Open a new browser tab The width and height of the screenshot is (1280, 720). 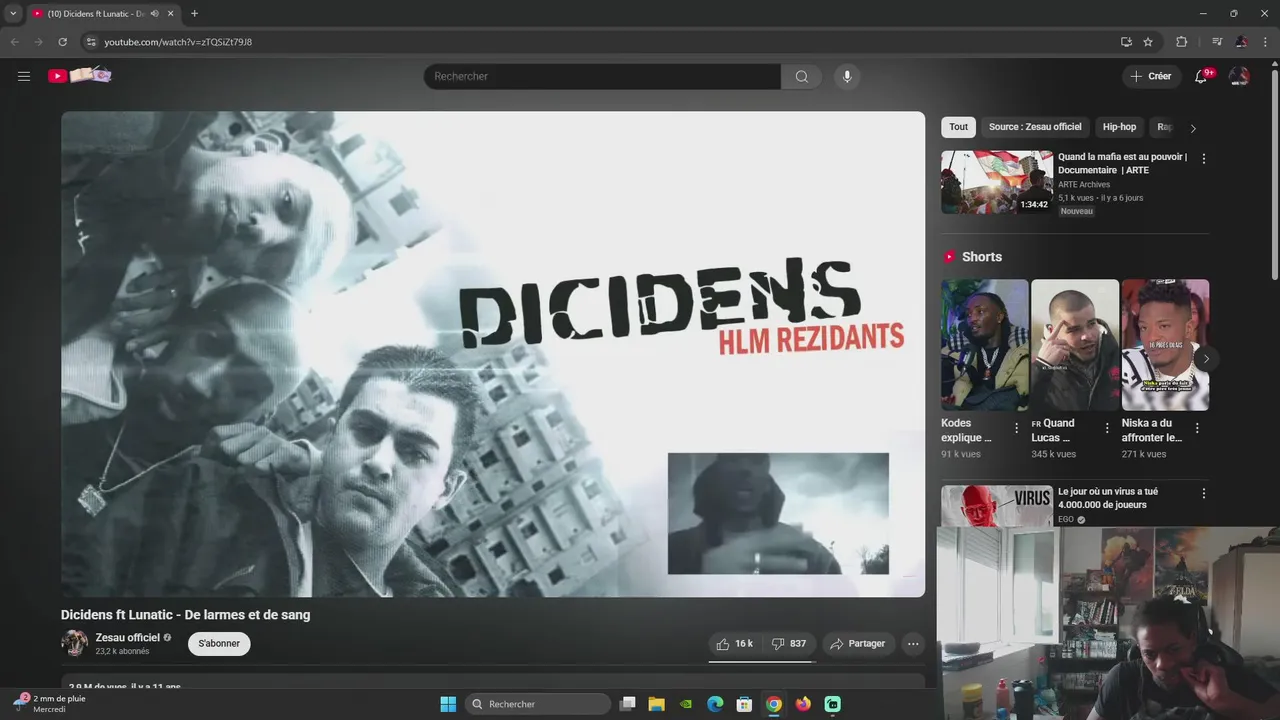click(x=194, y=14)
